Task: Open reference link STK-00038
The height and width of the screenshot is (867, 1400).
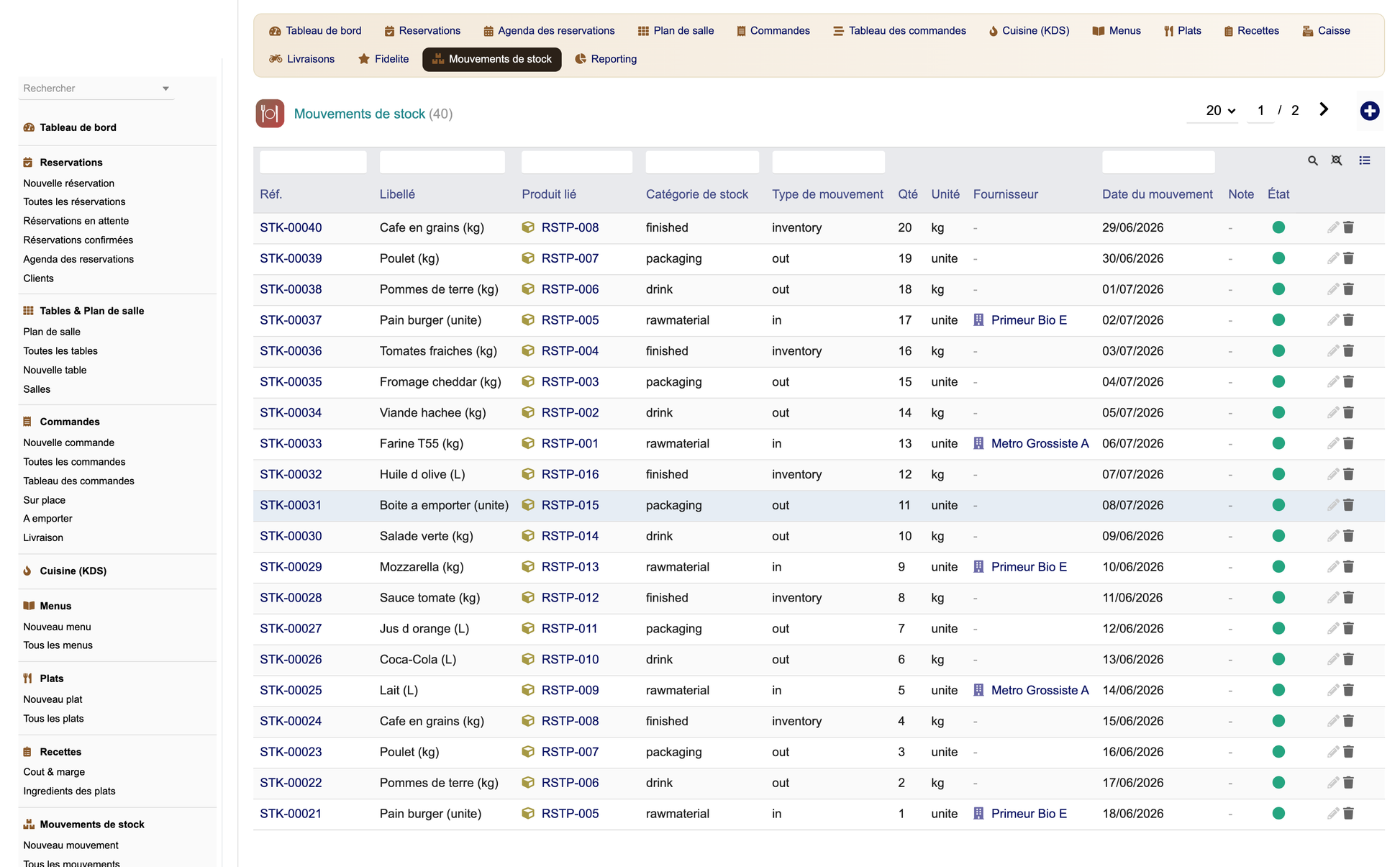Action: point(291,289)
